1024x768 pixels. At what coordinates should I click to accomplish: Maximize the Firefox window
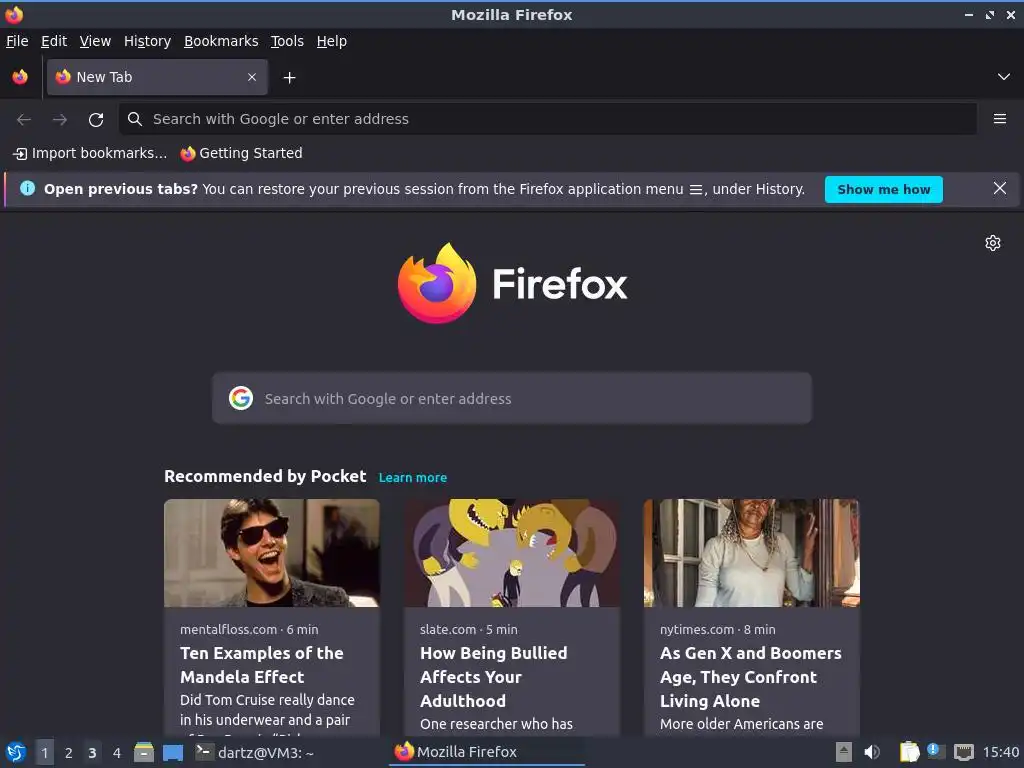[x=990, y=14]
